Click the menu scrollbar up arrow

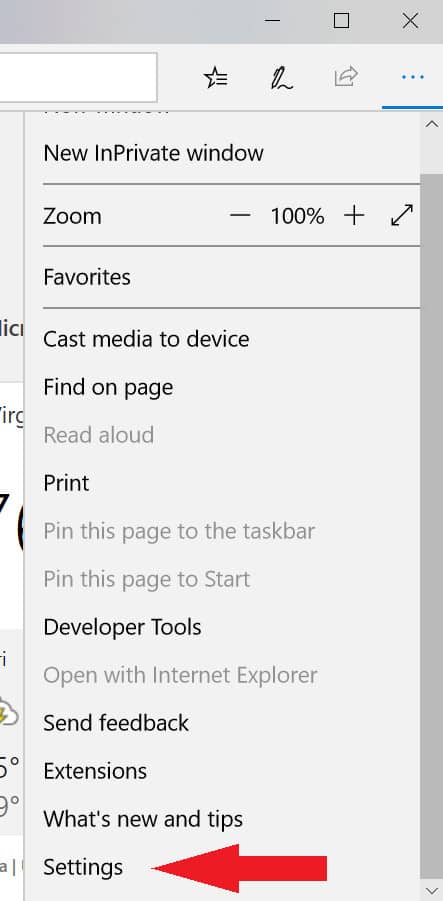pos(432,124)
